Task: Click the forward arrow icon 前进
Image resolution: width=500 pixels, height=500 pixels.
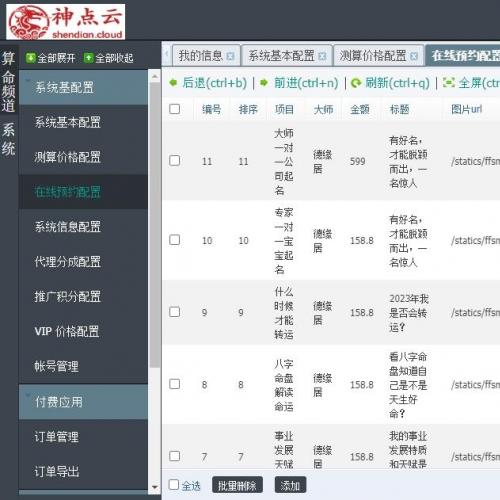Action: point(264,82)
